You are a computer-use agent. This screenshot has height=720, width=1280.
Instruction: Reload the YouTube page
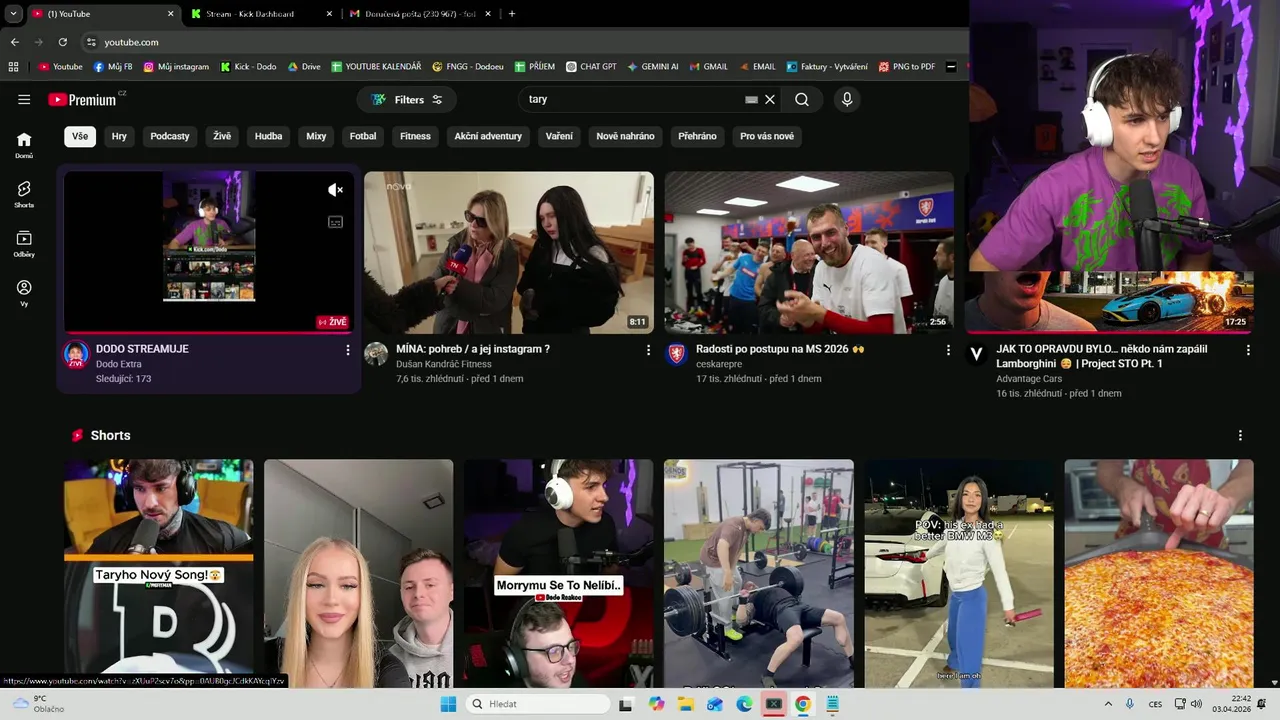click(x=62, y=42)
